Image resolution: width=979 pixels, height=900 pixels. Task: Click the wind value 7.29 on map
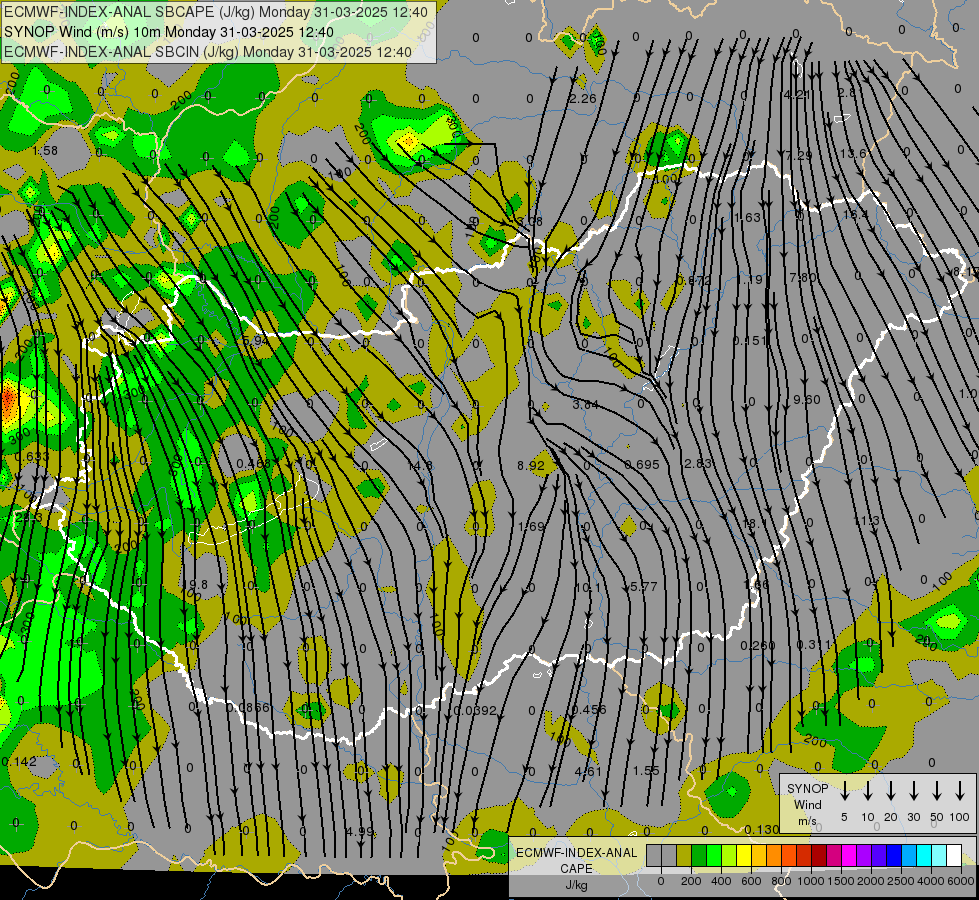[x=799, y=156]
